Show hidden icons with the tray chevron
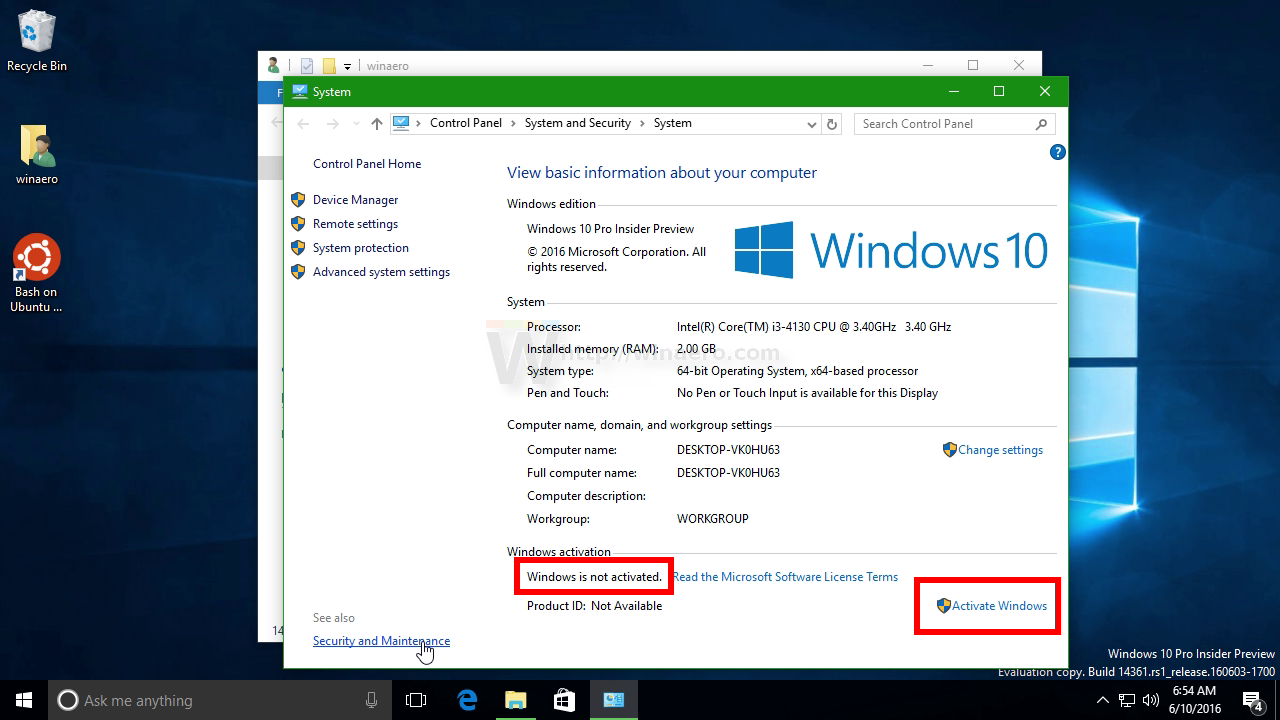This screenshot has width=1280, height=720. [1102, 700]
